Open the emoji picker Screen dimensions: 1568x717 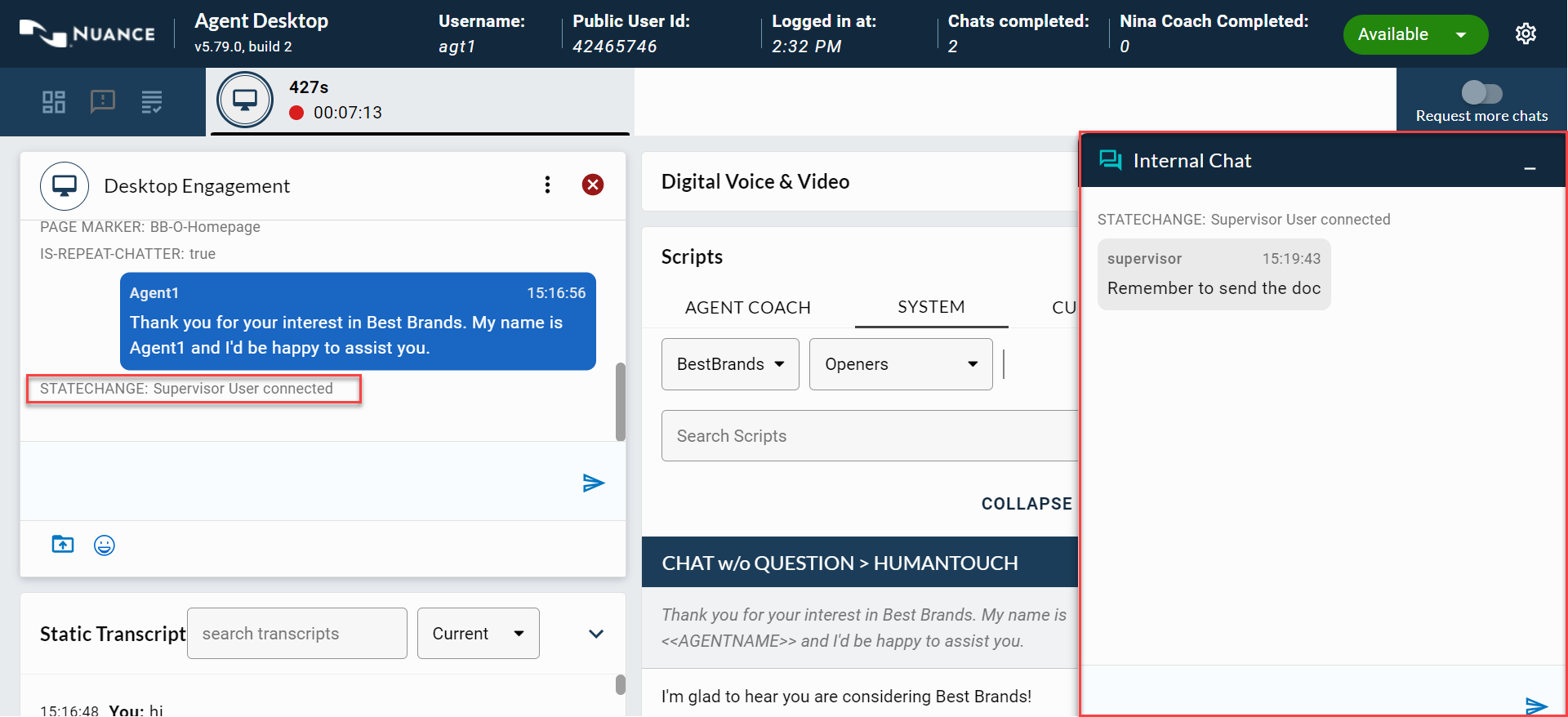point(105,546)
